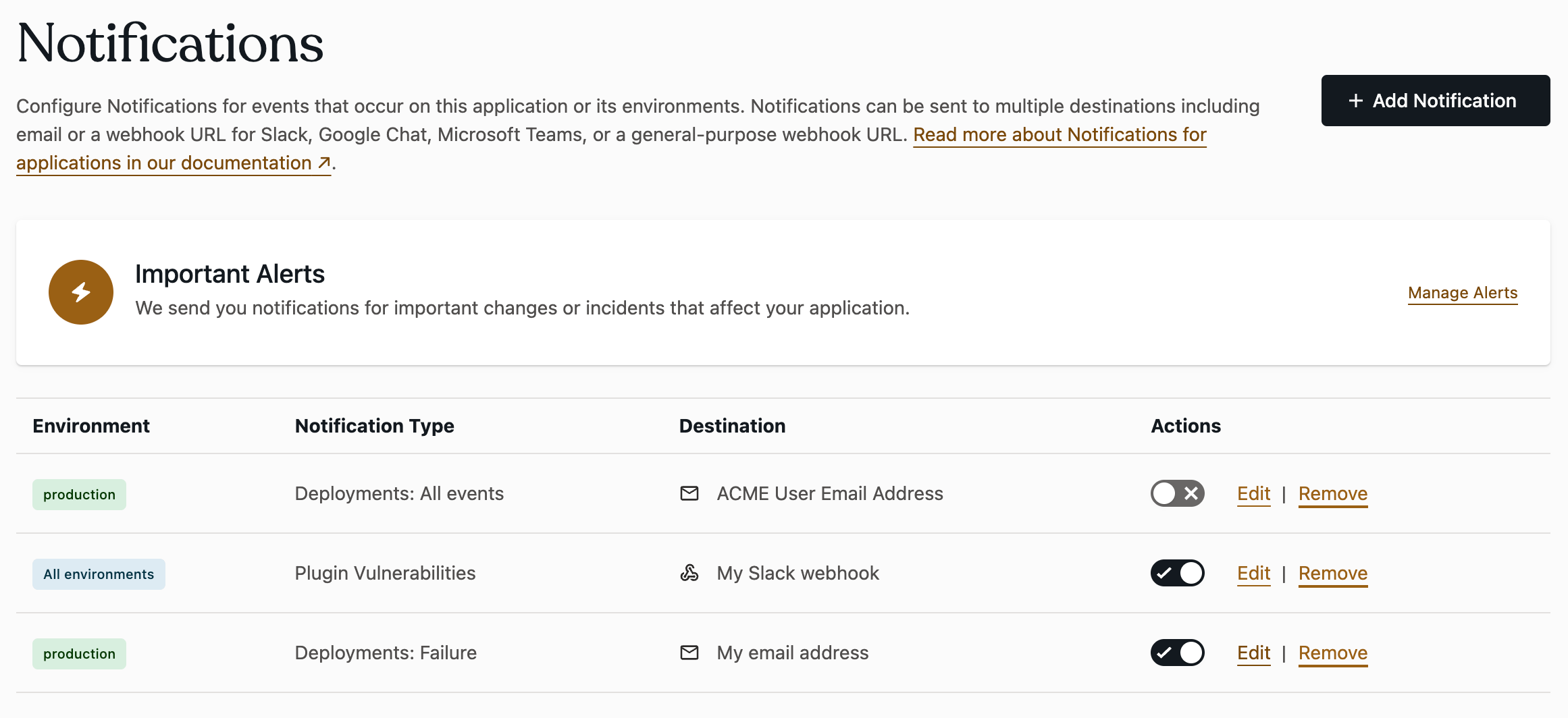
Task: Click the email icon beside My email address
Action: [x=689, y=653]
